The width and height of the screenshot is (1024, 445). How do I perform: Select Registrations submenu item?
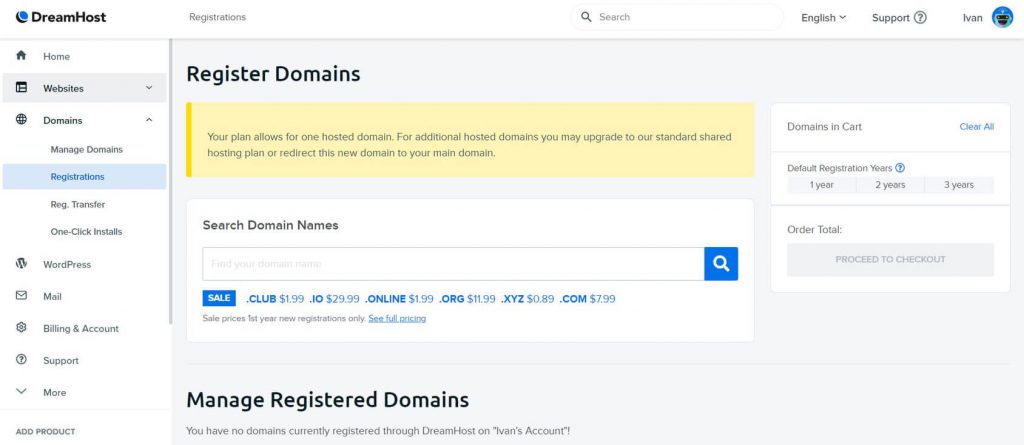pos(84,176)
